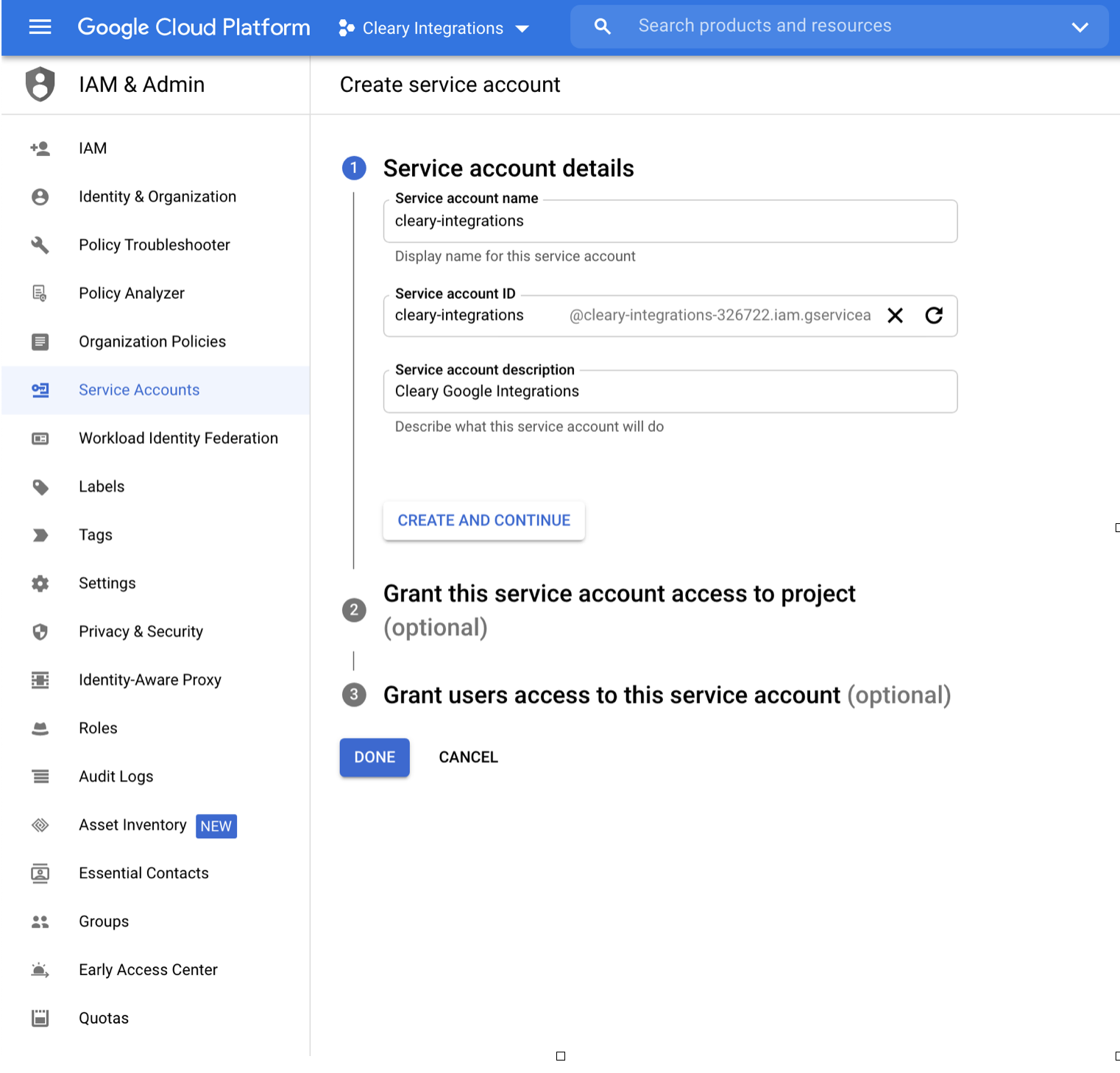1120x1073 pixels.
Task: Click the IAM add-person icon
Action: pyautogui.click(x=40, y=149)
